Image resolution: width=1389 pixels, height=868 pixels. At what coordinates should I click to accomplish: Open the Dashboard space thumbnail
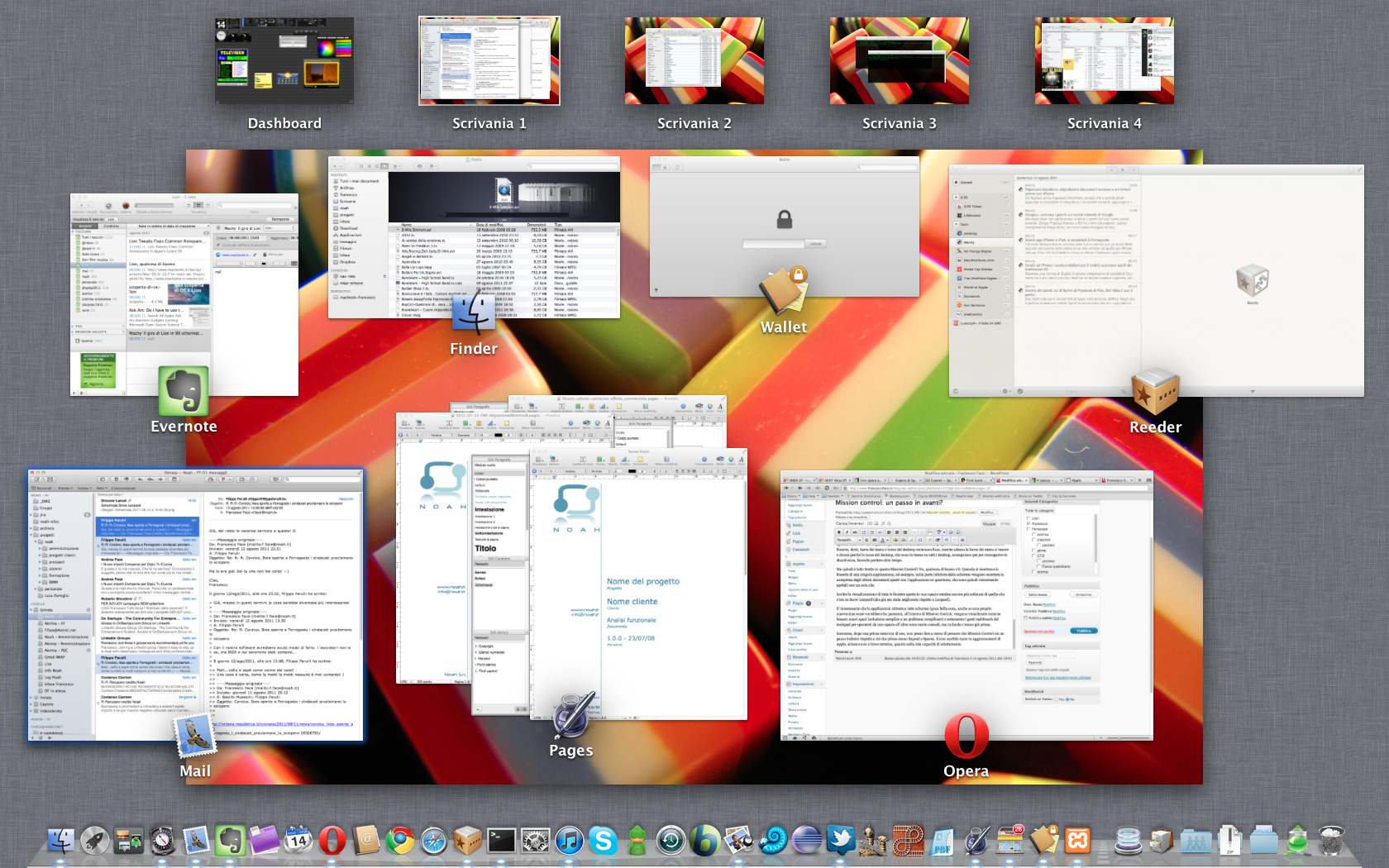pos(284,61)
